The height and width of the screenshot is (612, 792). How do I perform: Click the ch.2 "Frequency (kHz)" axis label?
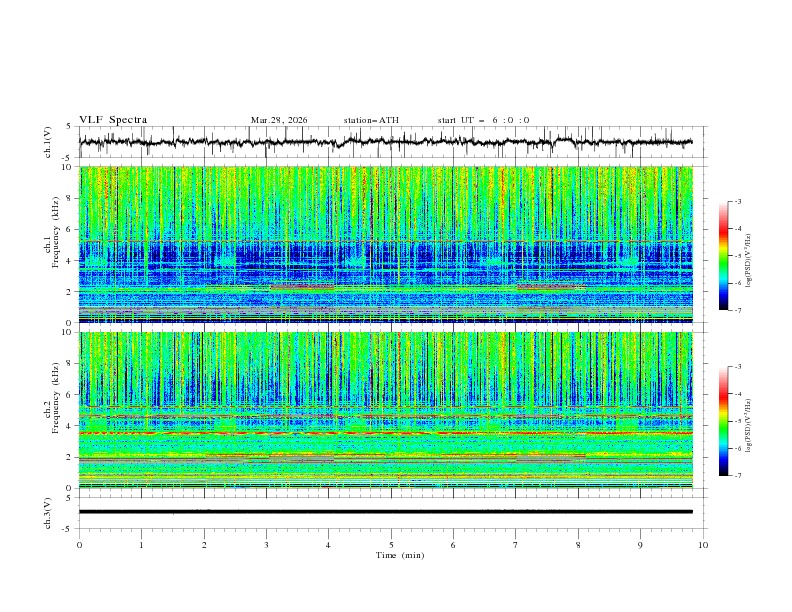56,398
